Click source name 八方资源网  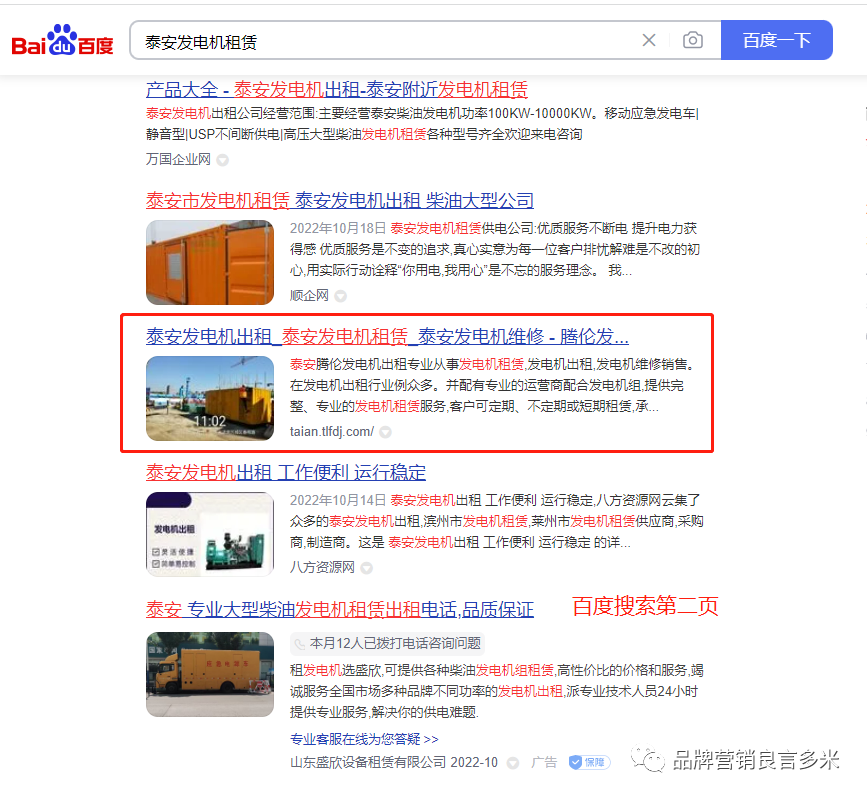tap(322, 567)
